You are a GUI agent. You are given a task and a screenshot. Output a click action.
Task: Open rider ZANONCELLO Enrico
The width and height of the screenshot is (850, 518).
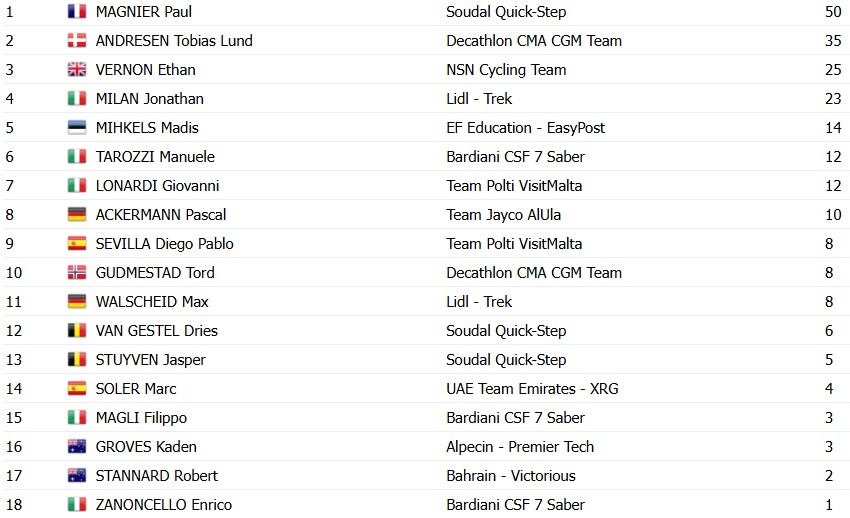(x=164, y=504)
